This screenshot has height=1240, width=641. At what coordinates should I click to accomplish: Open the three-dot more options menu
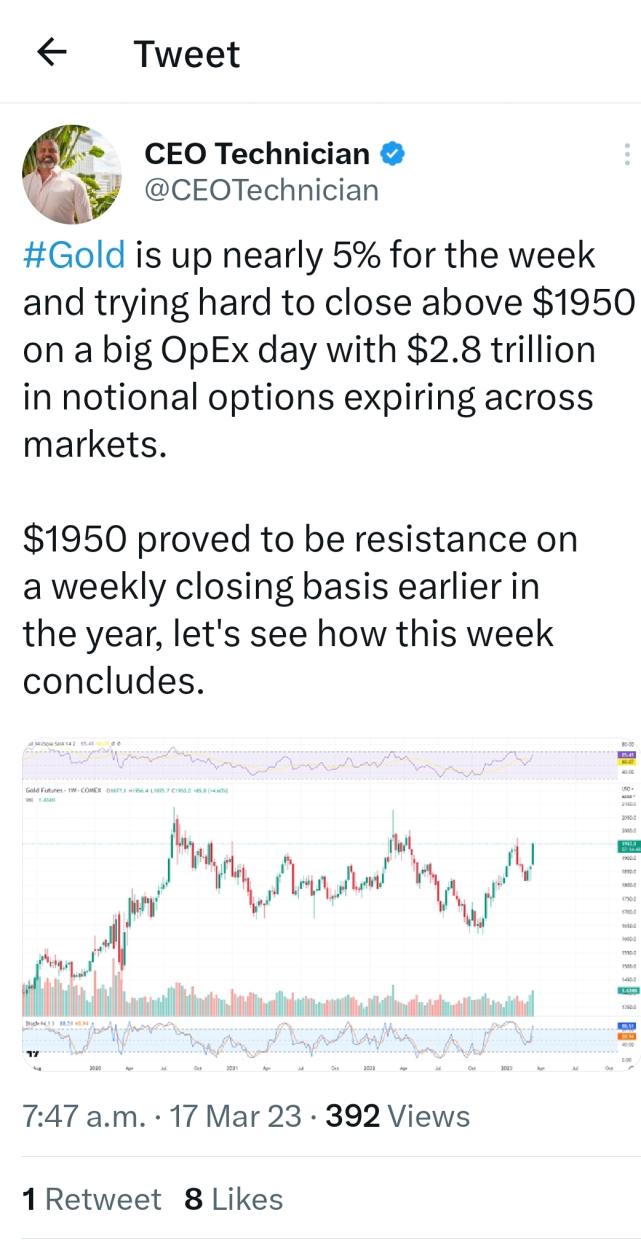626,155
